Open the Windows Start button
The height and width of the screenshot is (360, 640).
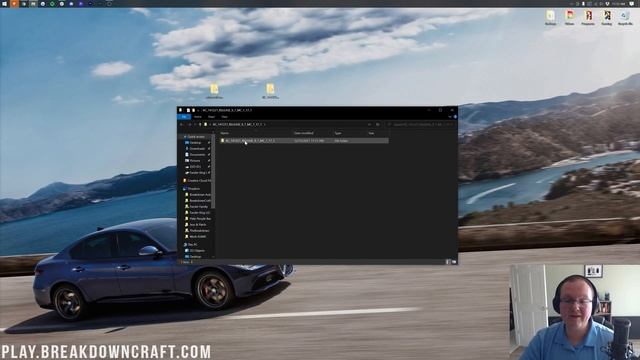tap(4, 3)
